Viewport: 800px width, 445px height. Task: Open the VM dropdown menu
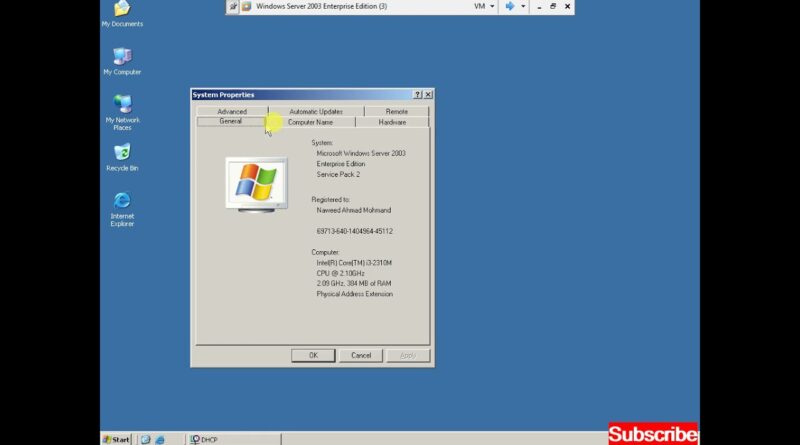(x=484, y=7)
